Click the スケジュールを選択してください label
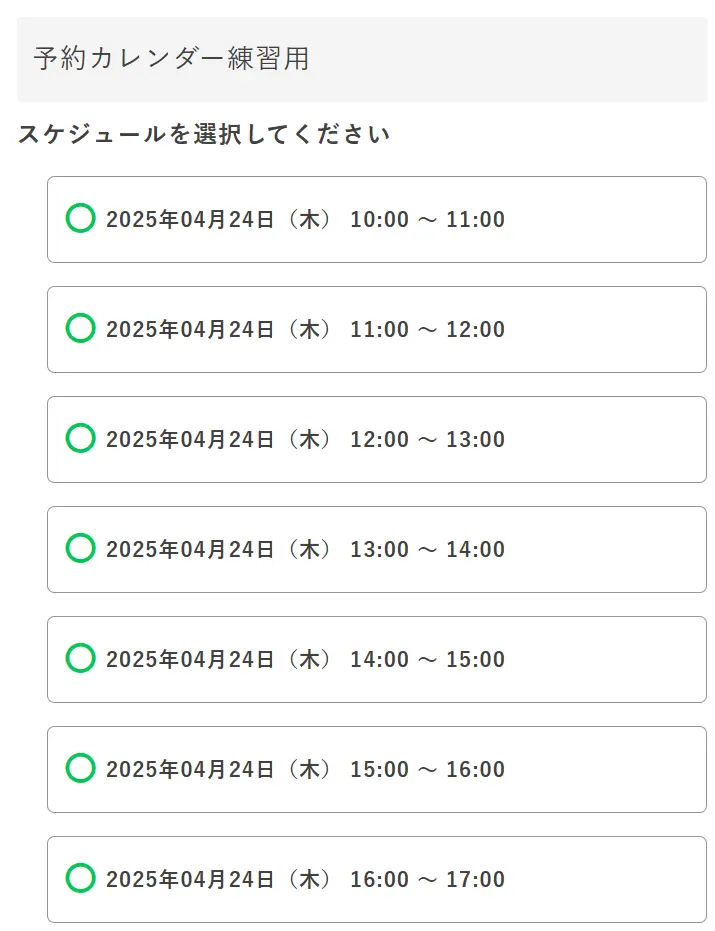Screen dimensions: 715x931 click(x=205, y=132)
